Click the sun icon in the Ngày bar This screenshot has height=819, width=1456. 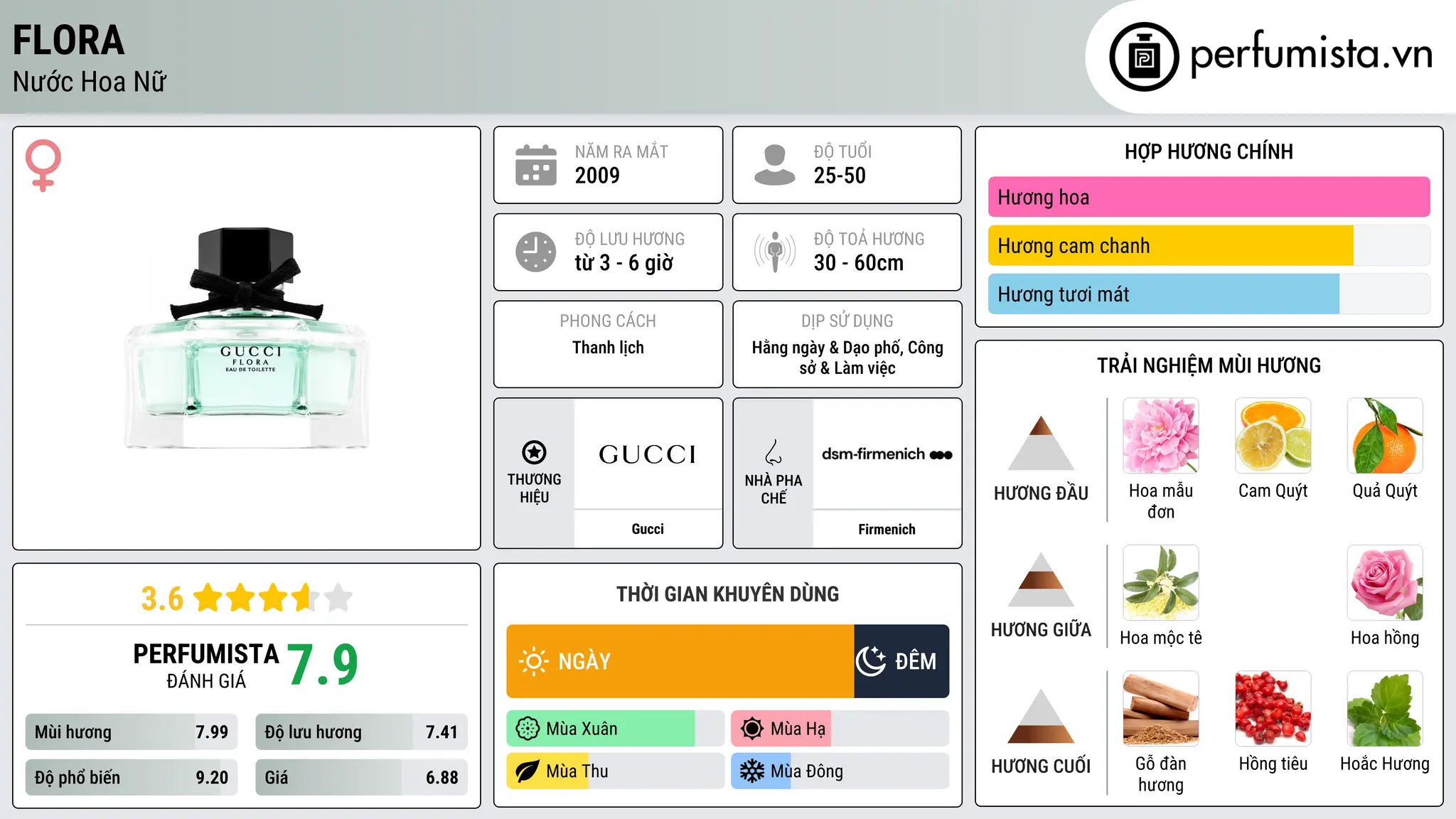533,661
